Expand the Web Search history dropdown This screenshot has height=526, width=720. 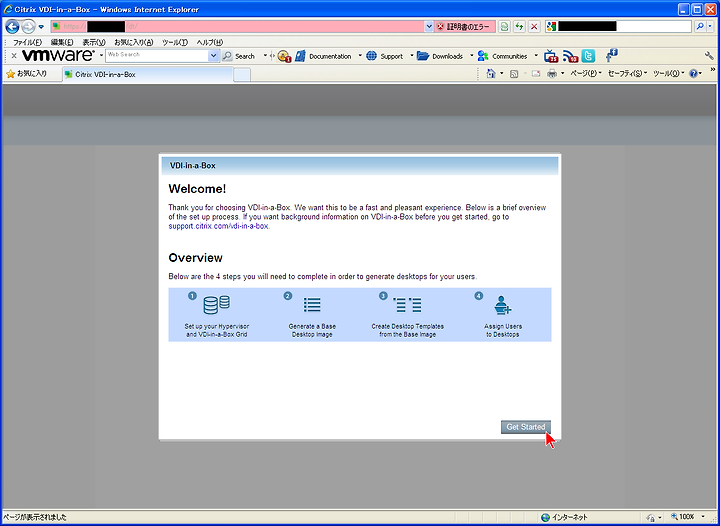pyautogui.click(x=214, y=56)
